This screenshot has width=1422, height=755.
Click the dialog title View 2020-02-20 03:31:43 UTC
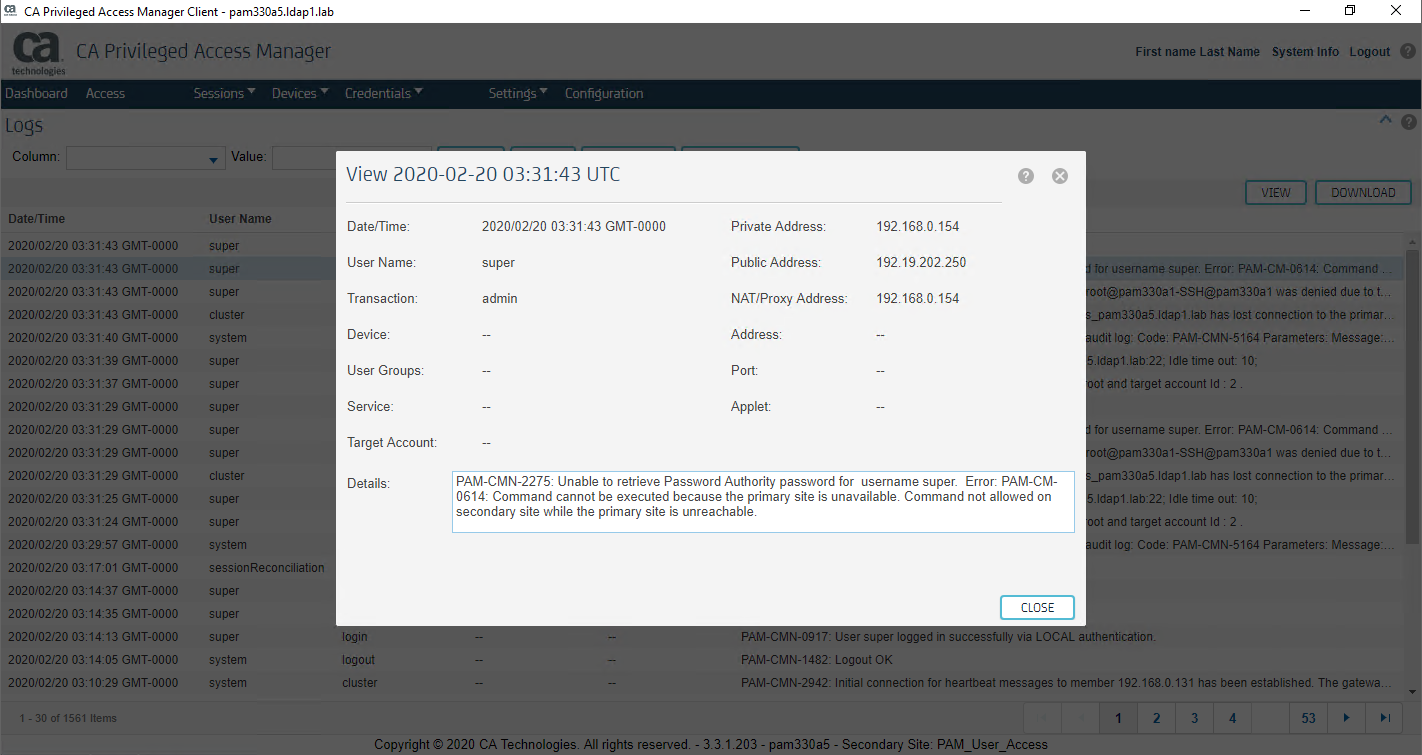(483, 175)
